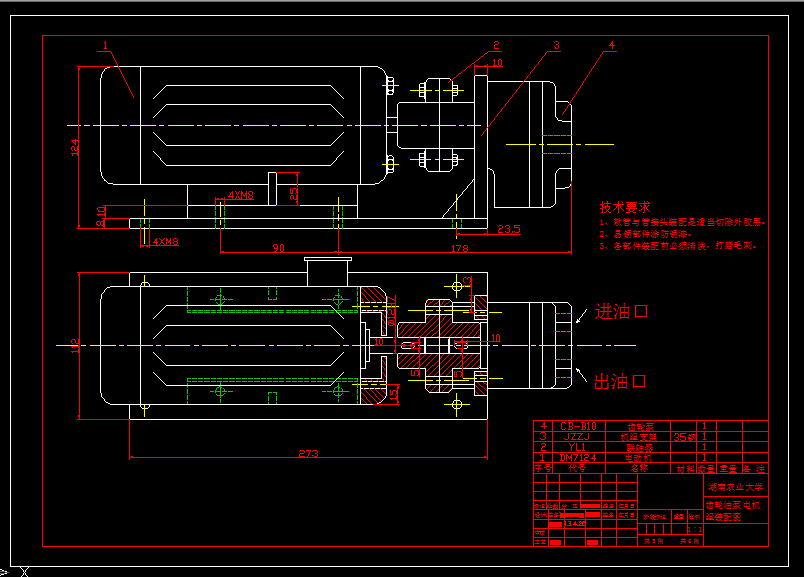
Task: Select the 进油口 oil inlet label
Action: (x=621, y=311)
